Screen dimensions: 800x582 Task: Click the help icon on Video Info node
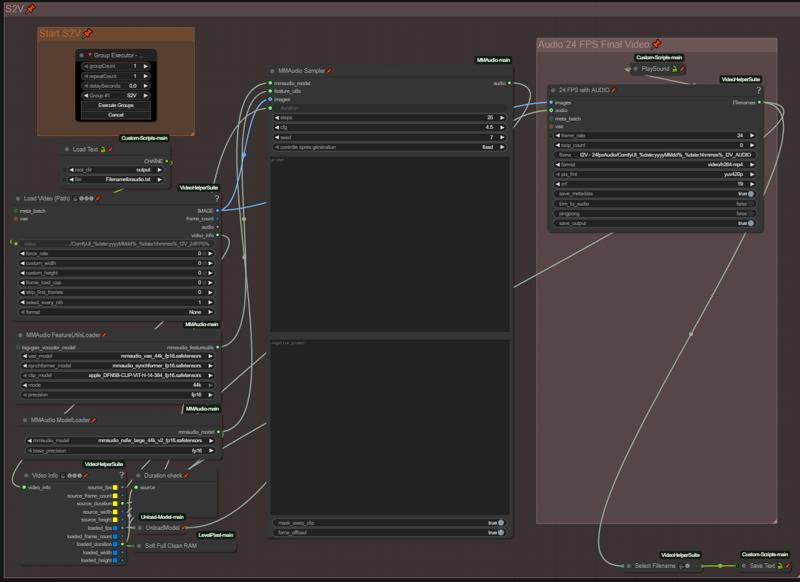(x=121, y=475)
